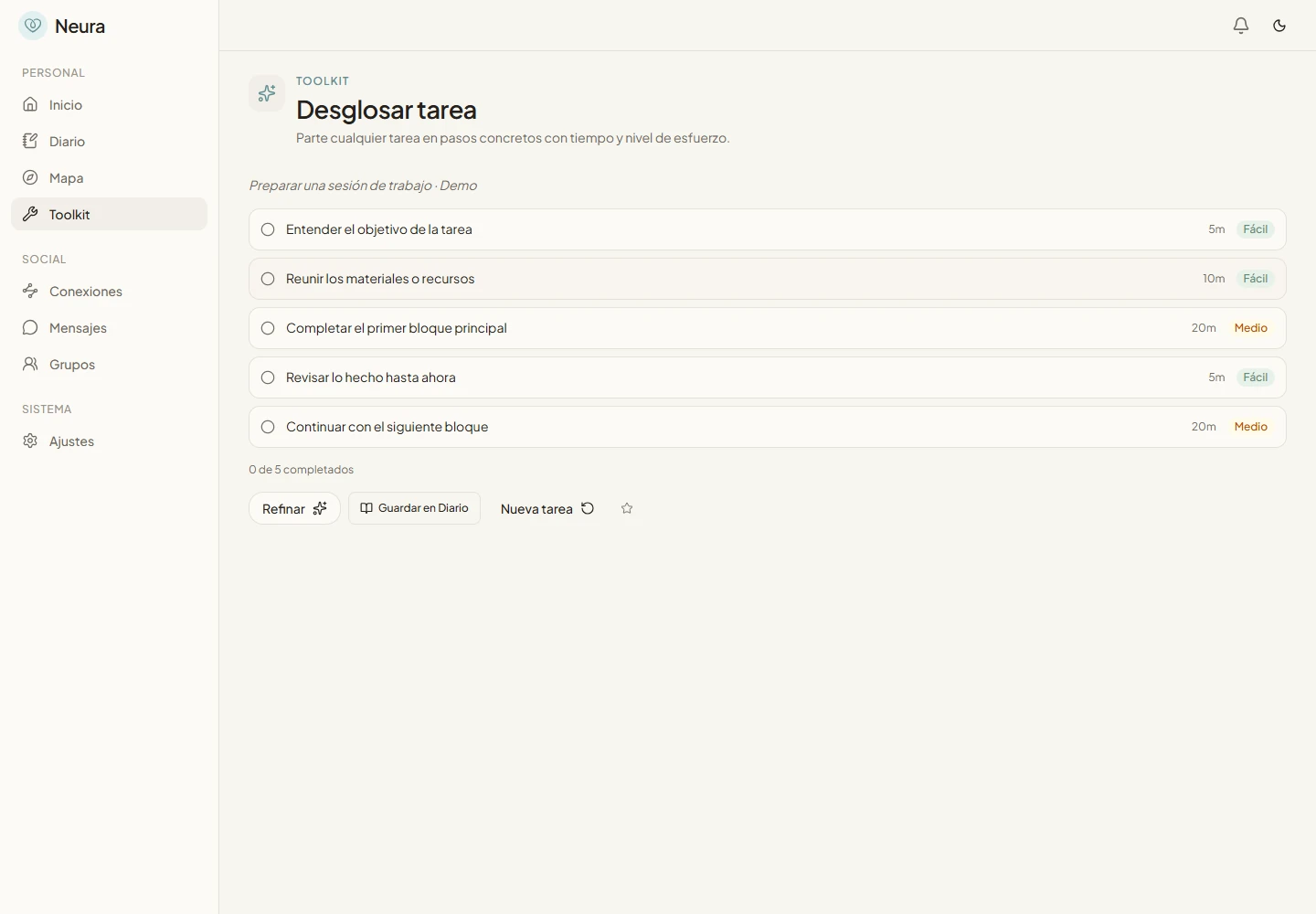Click the 'Fácil' badge on 'Reunir los materiales'
This screenshot has width=1316, height=914.
click(x=1256, y=279)
